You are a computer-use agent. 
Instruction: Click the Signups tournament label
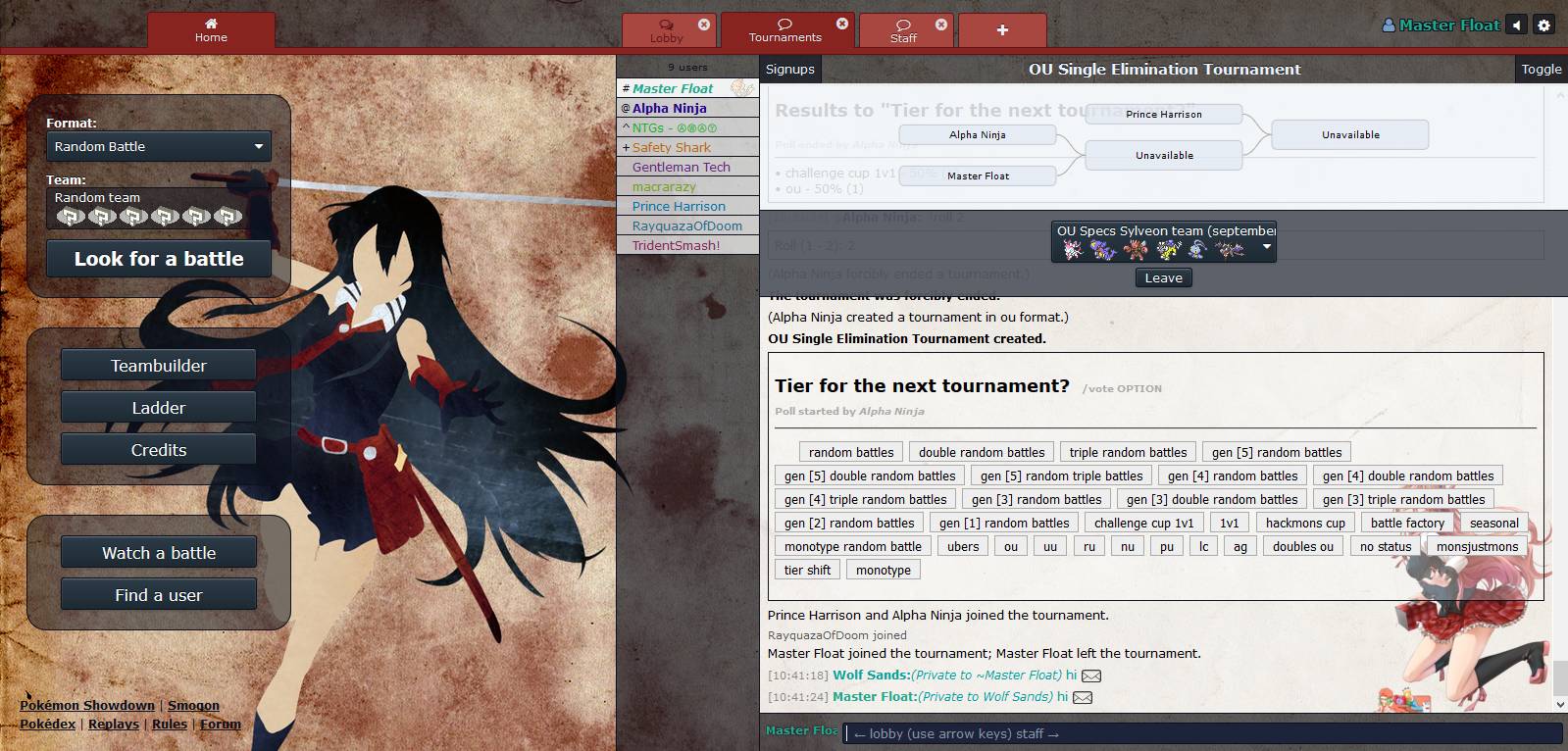tap(790, 69)
